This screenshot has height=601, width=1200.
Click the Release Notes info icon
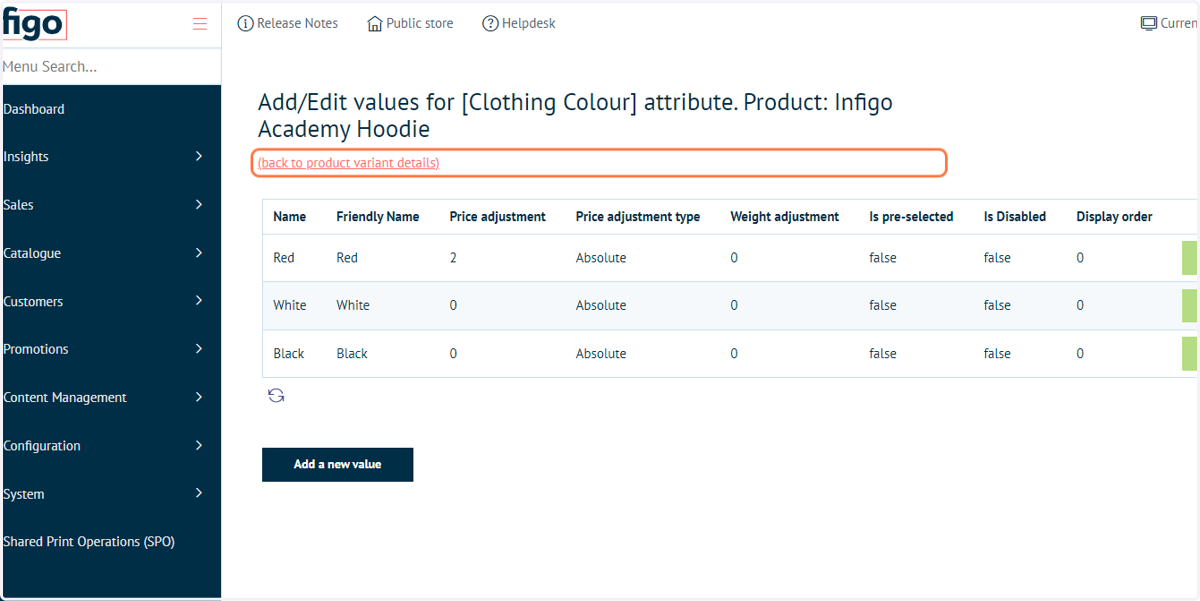pos(245,23)
